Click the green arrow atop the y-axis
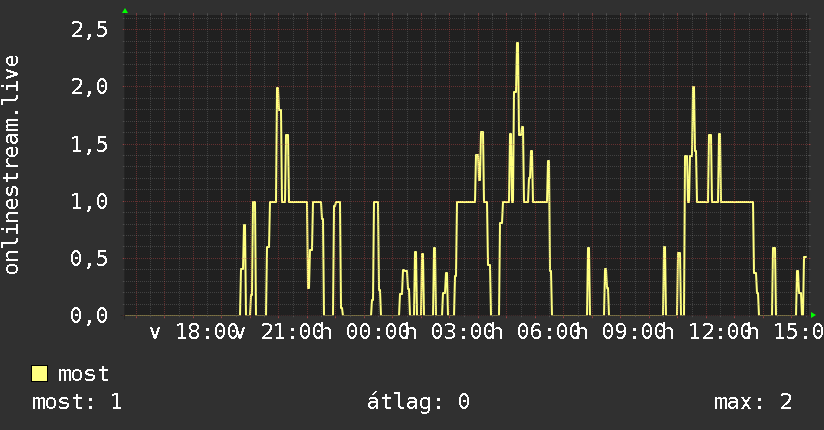824x430 pixels. point(125,11)
